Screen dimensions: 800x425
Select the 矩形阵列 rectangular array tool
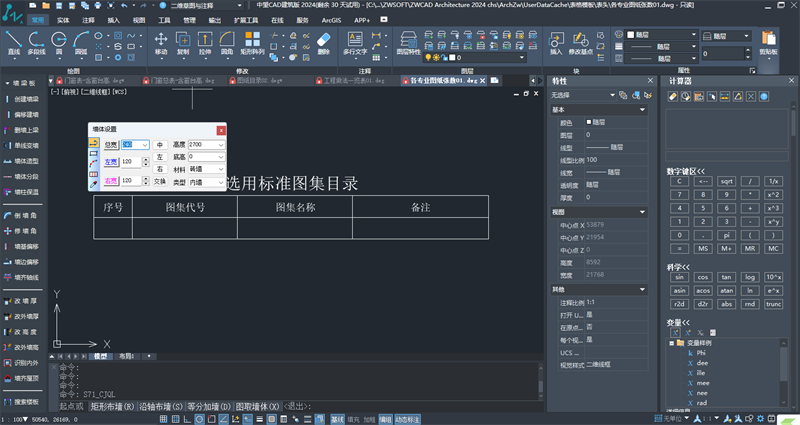click(x=252, y=43)
